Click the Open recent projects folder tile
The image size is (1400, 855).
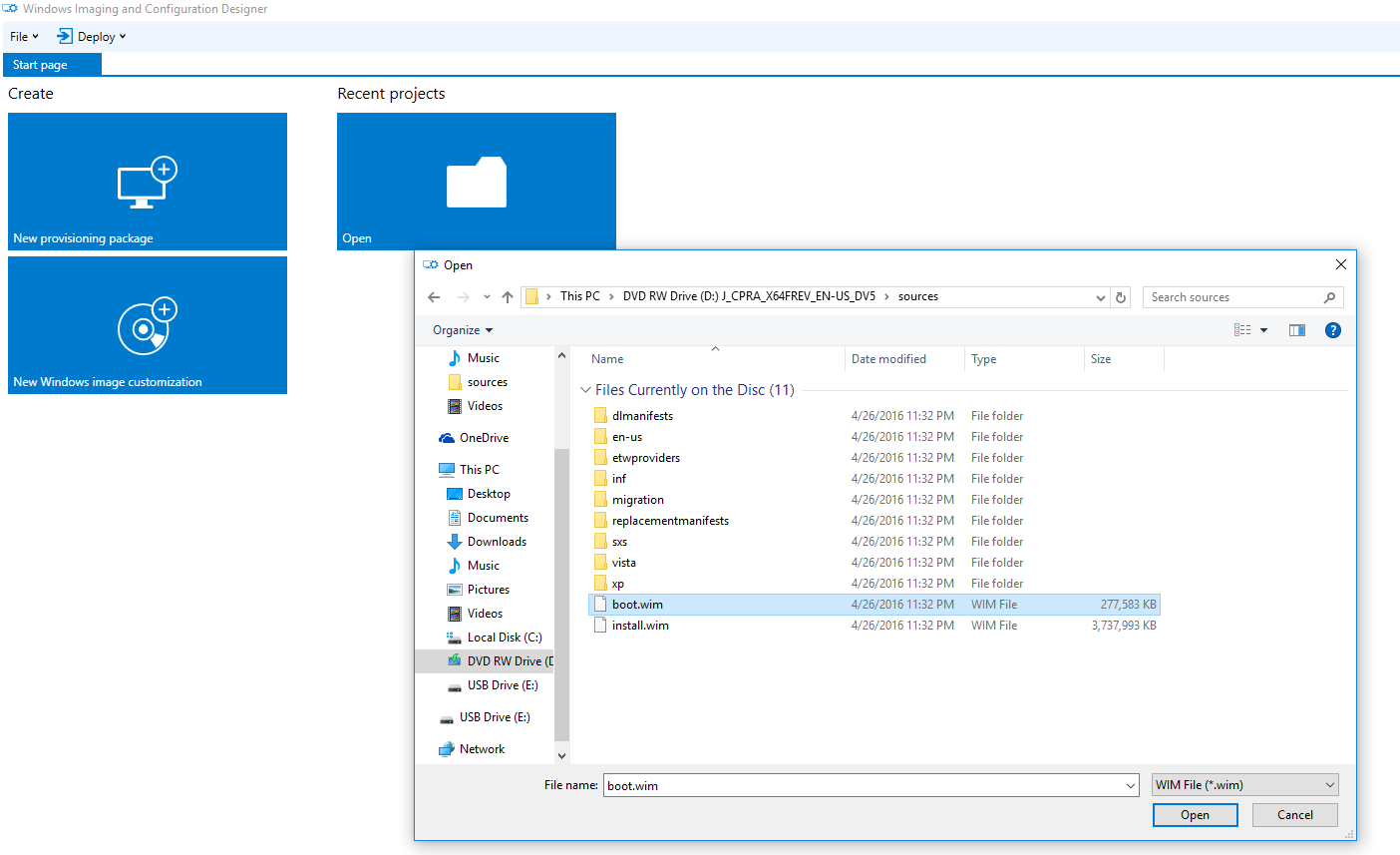pos(477,181)
